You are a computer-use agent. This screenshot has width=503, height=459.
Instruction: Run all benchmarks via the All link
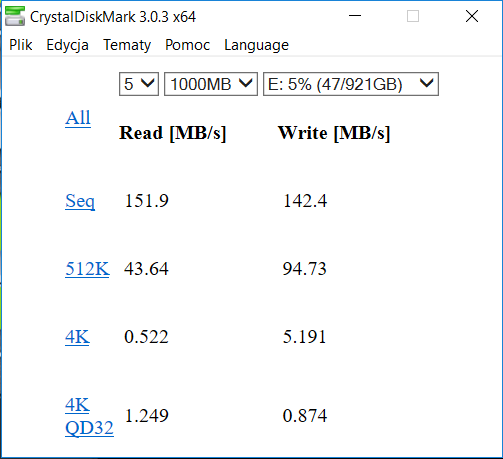(x=78, y=118)
